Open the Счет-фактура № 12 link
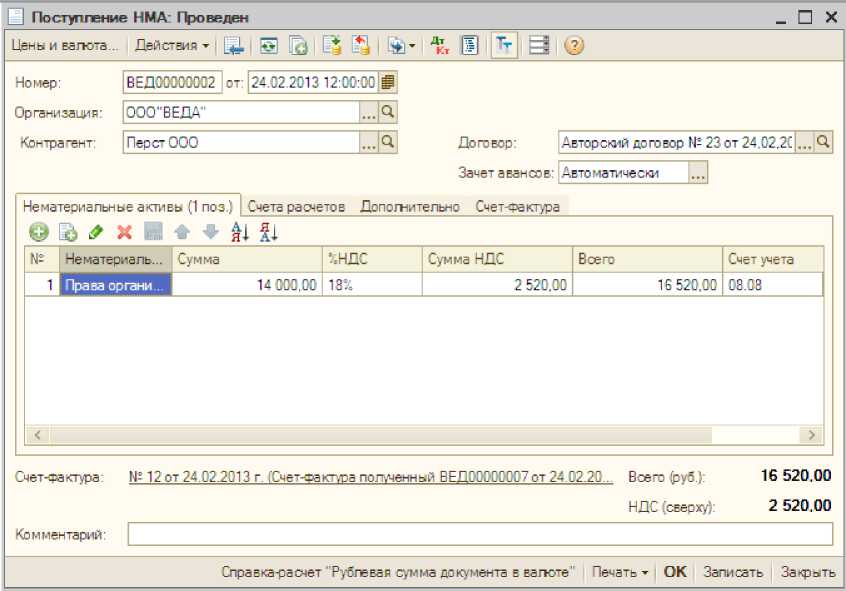The image size is (846, 591). [370, 477]
